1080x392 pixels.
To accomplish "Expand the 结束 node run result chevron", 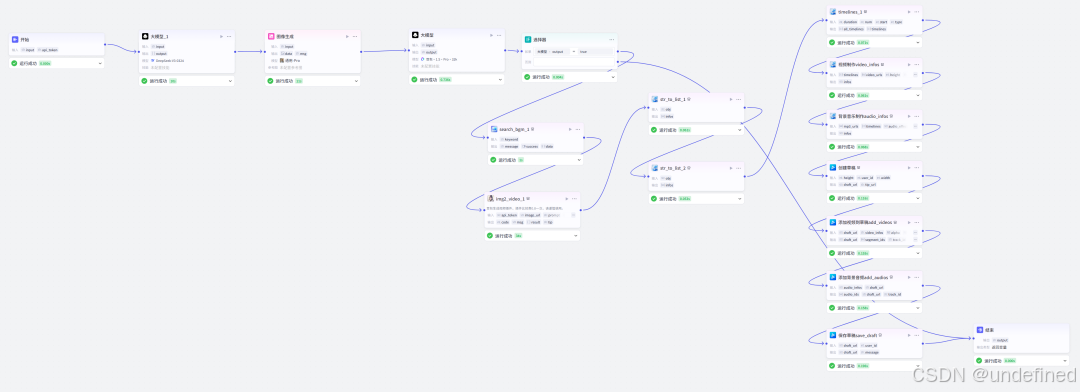I will click(1065, 360).
